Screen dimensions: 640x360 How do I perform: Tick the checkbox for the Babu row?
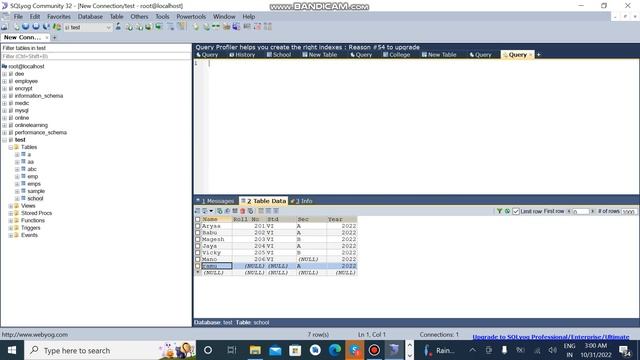(198, 233)
